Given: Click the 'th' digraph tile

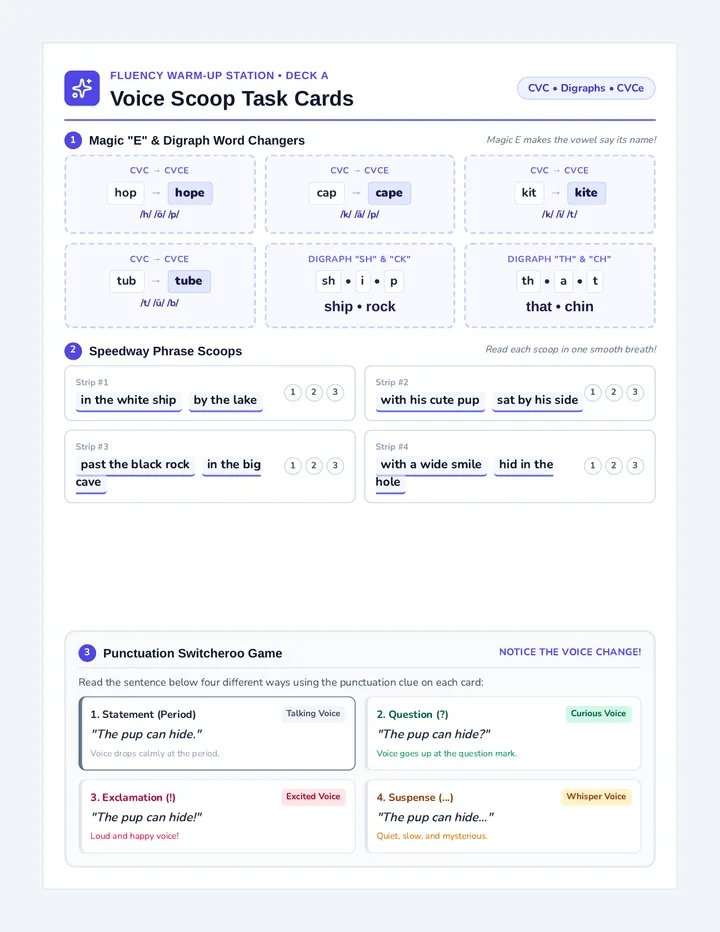Looking at the screenshot, I should 528,281.
